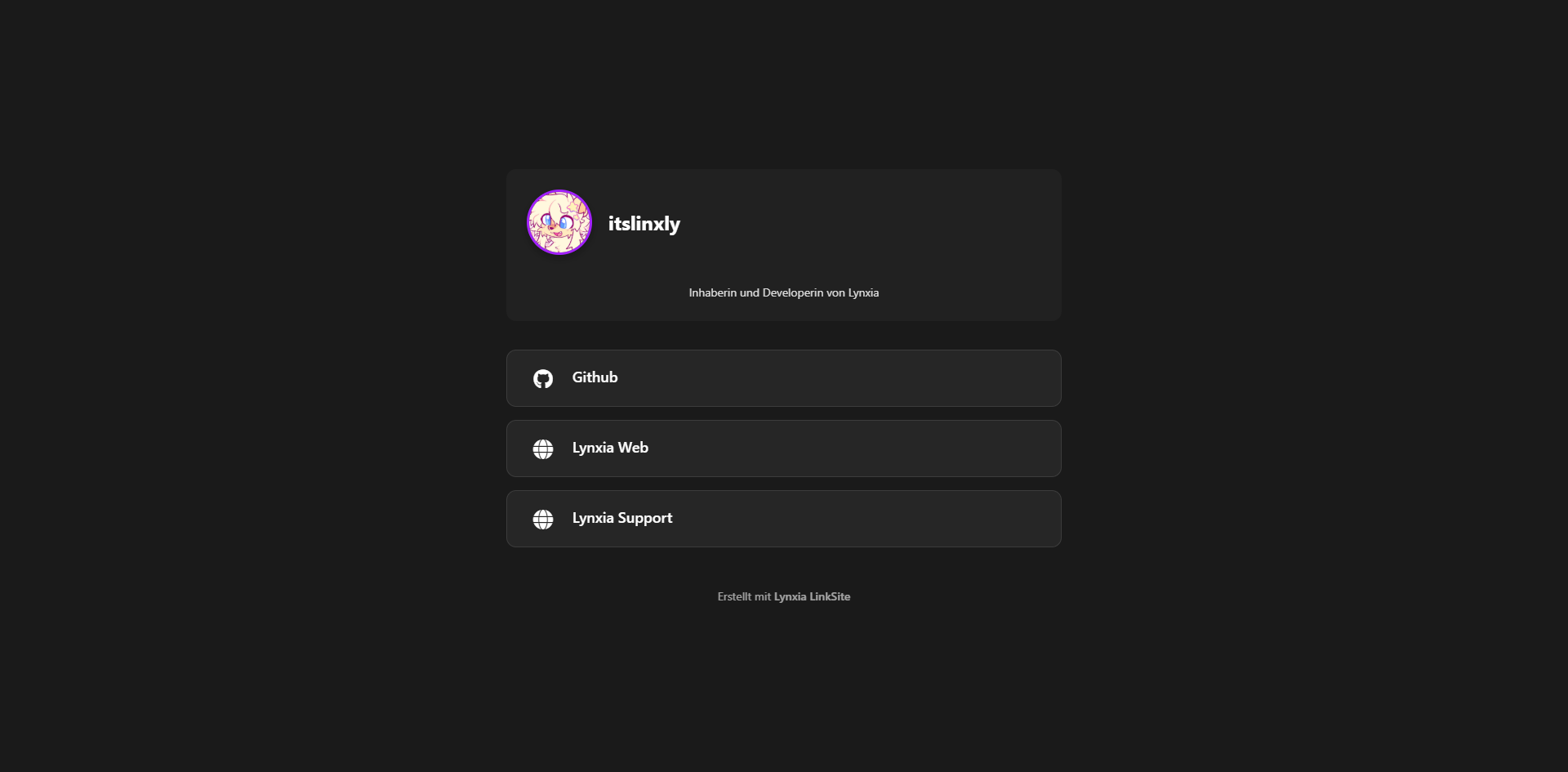The height and width of the screenshot is (772, 1568).
Task: Click the word "Developerin" in the bio
Action: (793, 292)
